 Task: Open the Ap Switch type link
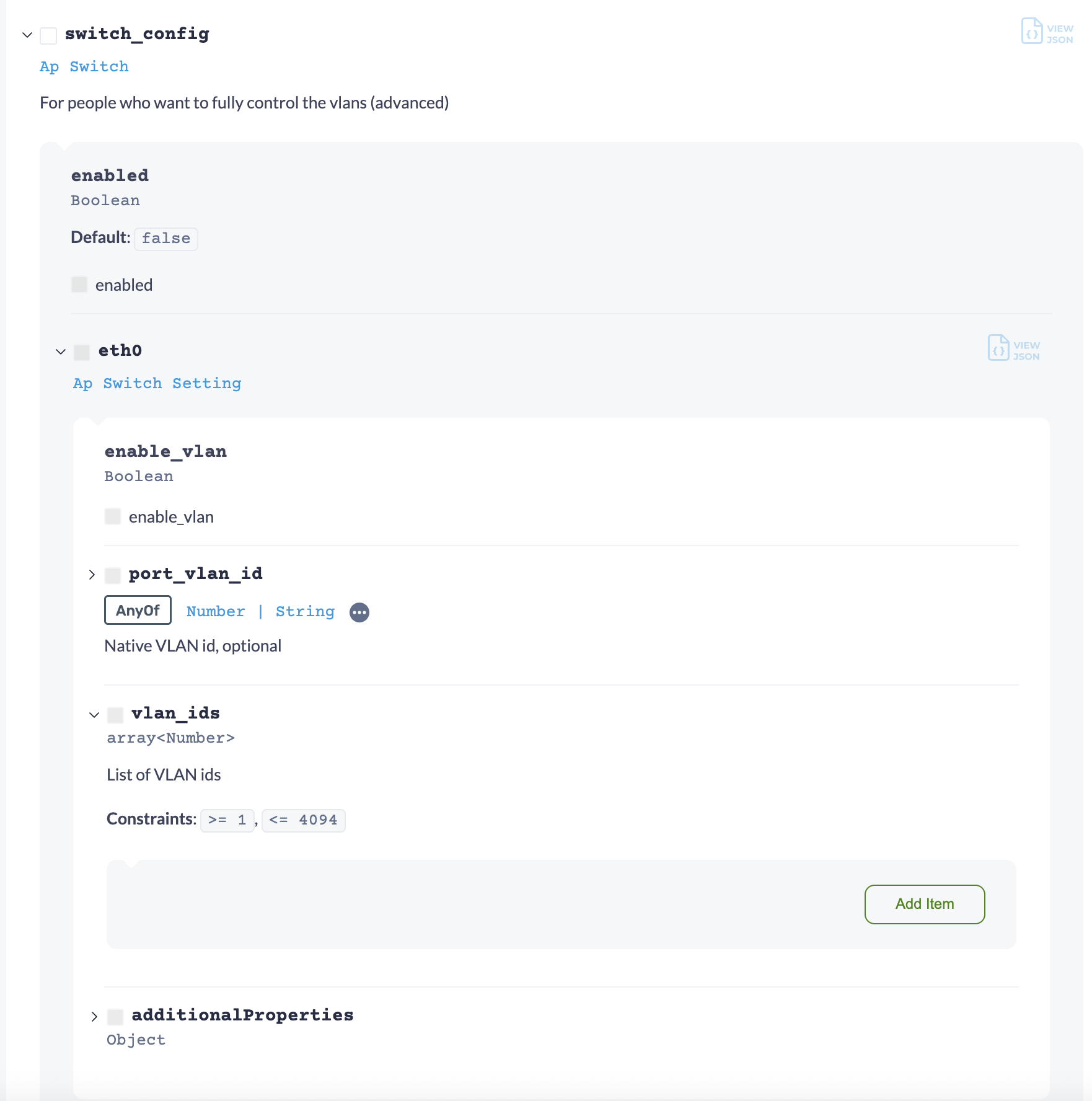click(84, 67)
